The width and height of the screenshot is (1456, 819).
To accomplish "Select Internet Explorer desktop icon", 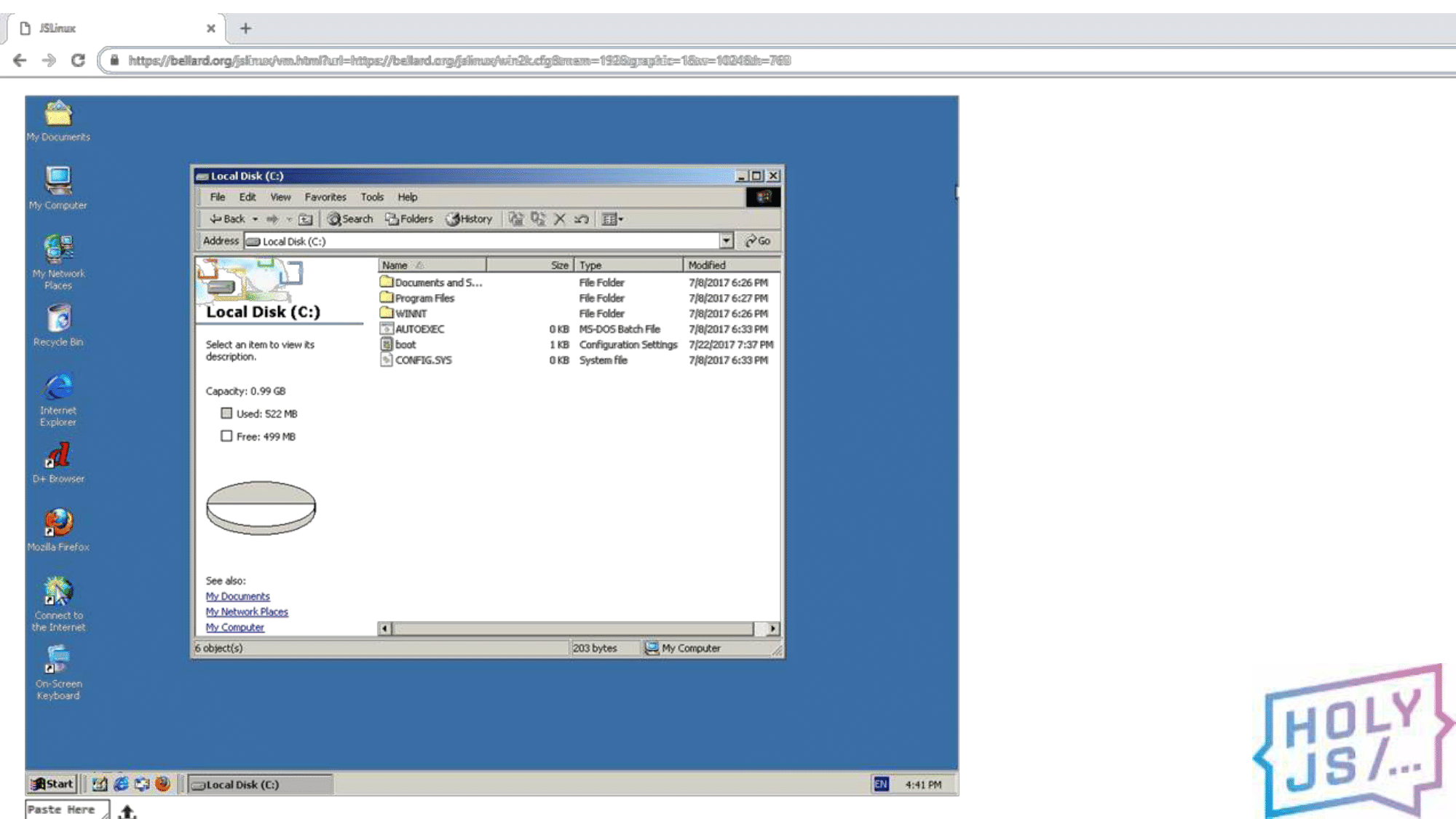I will pos(58,400).
